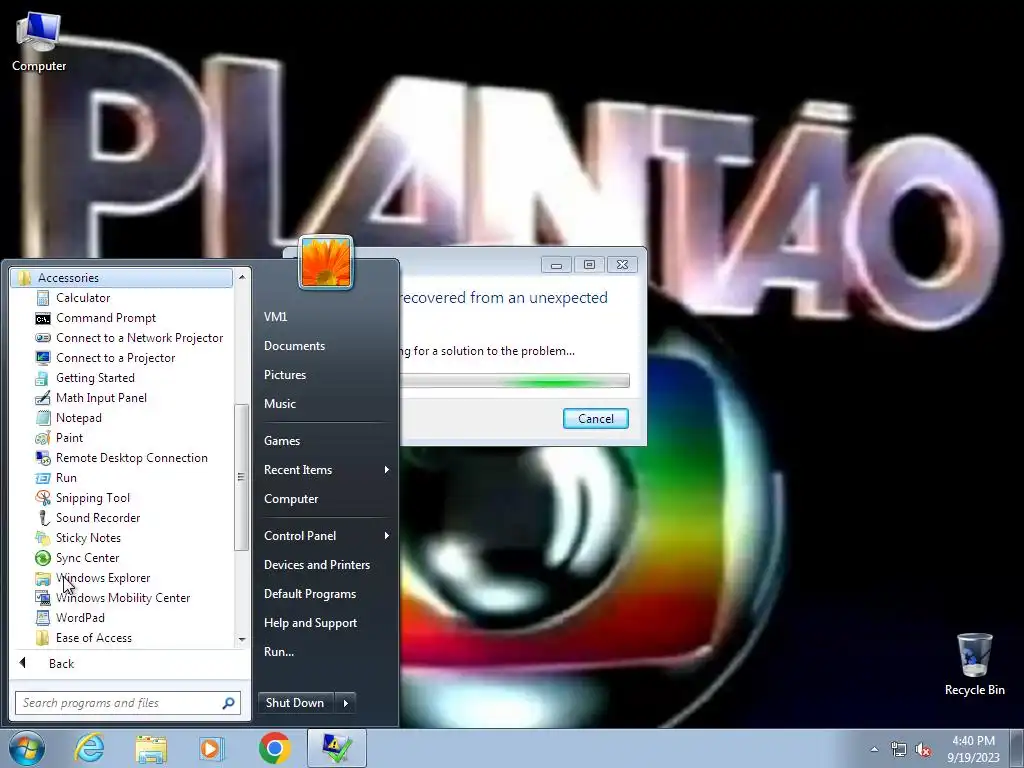Screen dimensions: 1024x768
Task: Open the VM1 user folder
Action: pos(276,317)
